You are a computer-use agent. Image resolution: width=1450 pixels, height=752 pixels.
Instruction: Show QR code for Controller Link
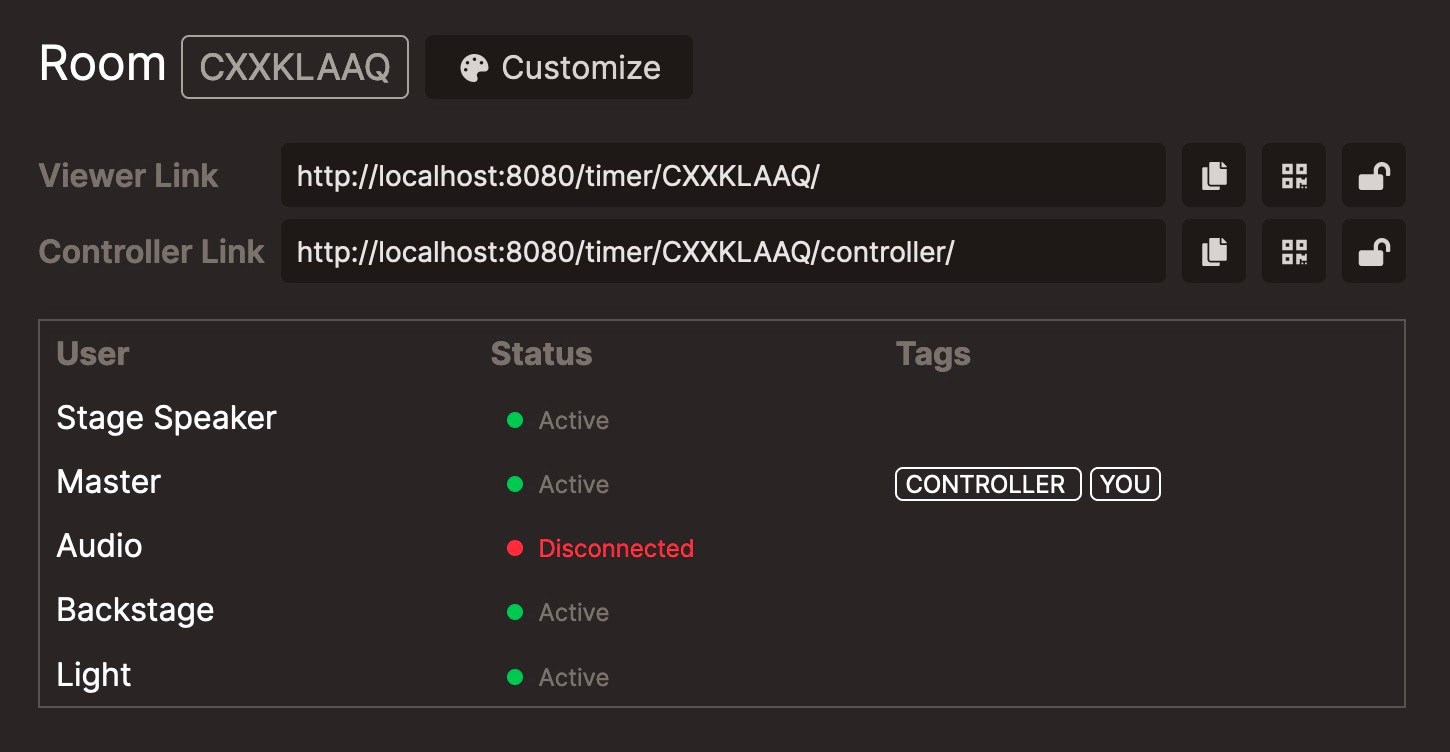[1294, 251]
